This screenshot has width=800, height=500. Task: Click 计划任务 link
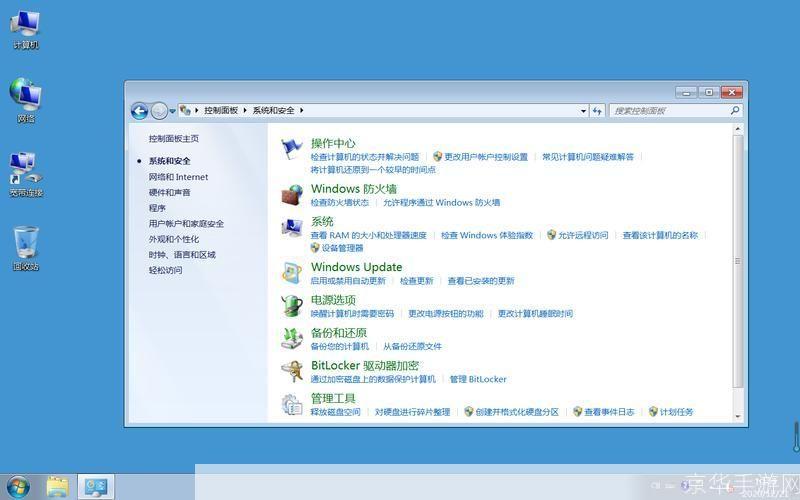pyautogui.click(x=676, y=412)
